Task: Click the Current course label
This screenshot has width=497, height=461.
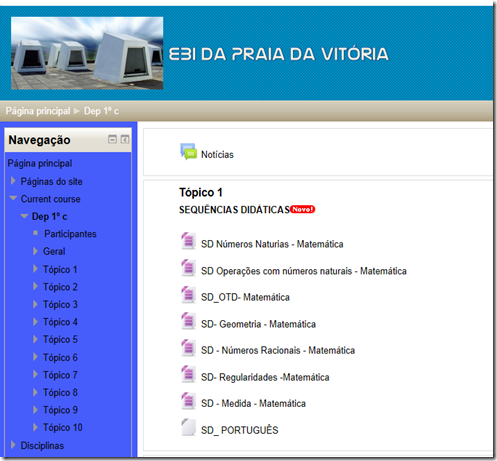Action: pyautogui.click(x=50, y=199)
